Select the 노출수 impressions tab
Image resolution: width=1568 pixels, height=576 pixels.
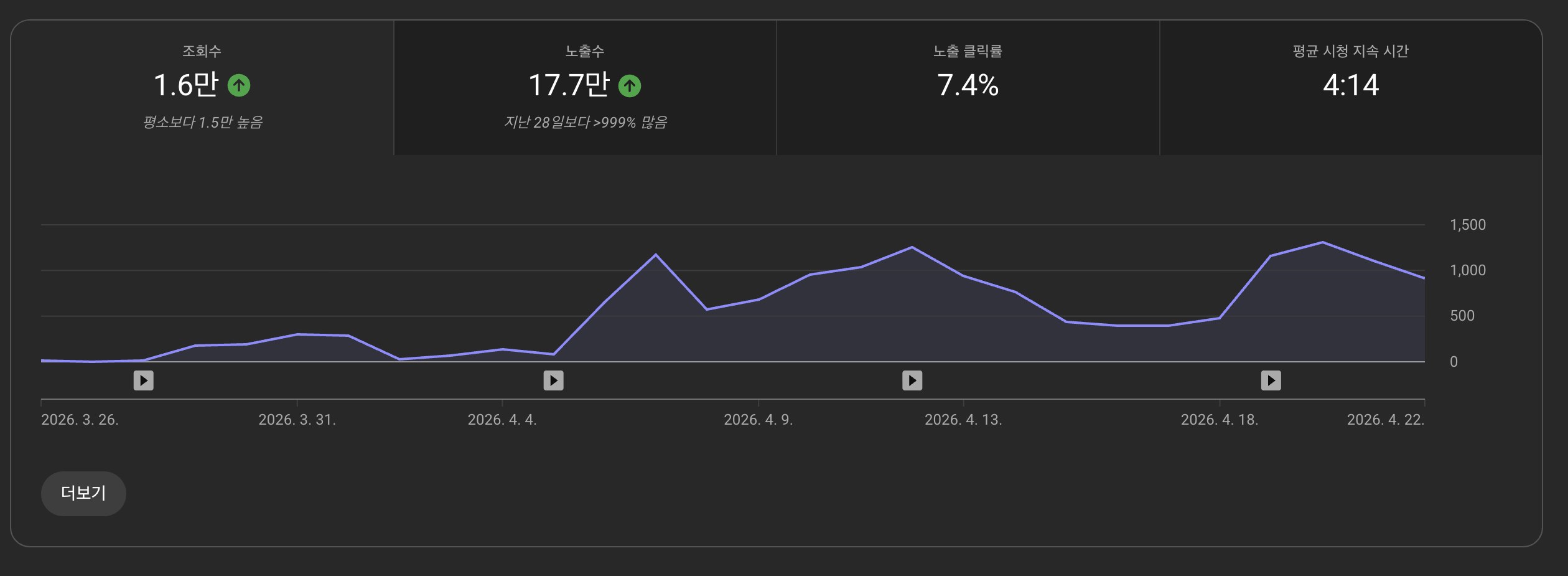click(585, 87)
